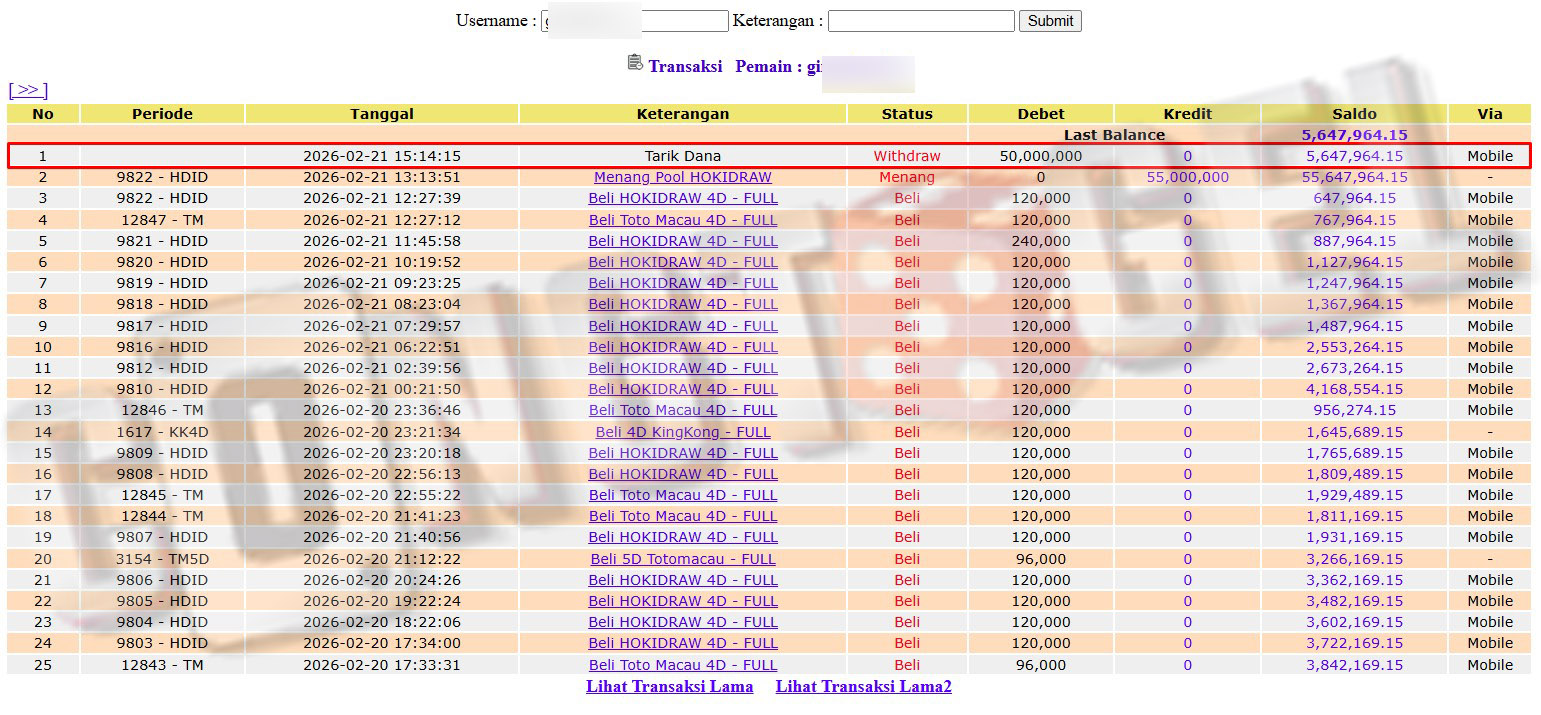Click Beli Toto Macau 4D link in row 4

click(x=682, y=220)
